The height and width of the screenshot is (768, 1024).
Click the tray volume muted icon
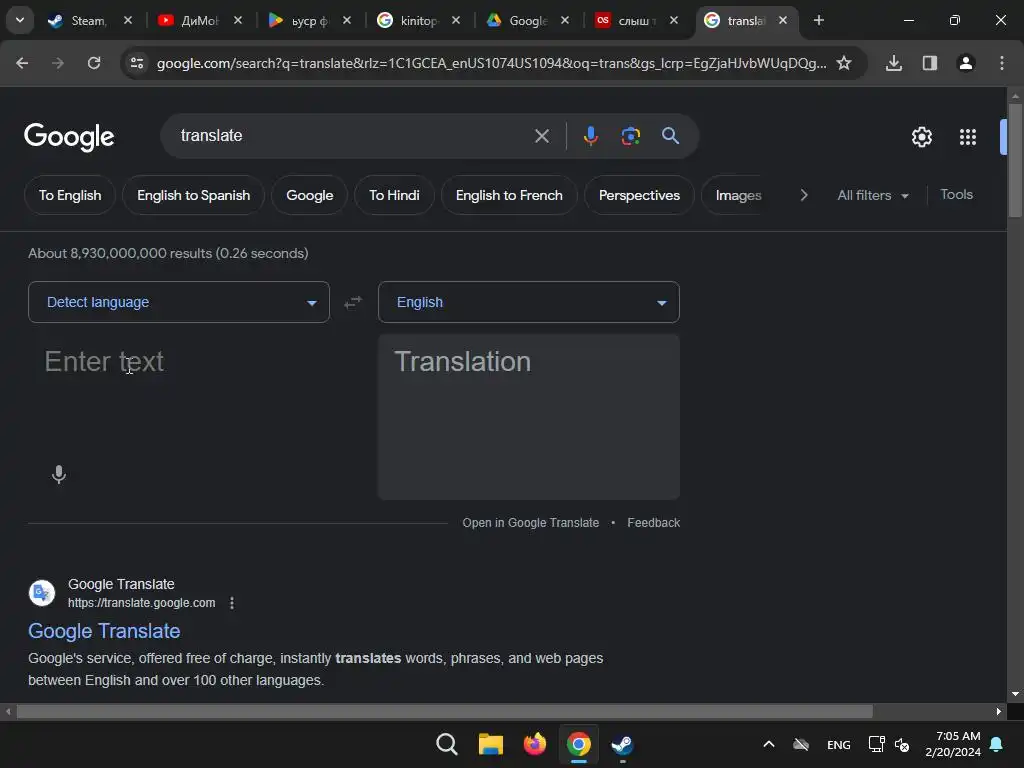tap(902, 744)
